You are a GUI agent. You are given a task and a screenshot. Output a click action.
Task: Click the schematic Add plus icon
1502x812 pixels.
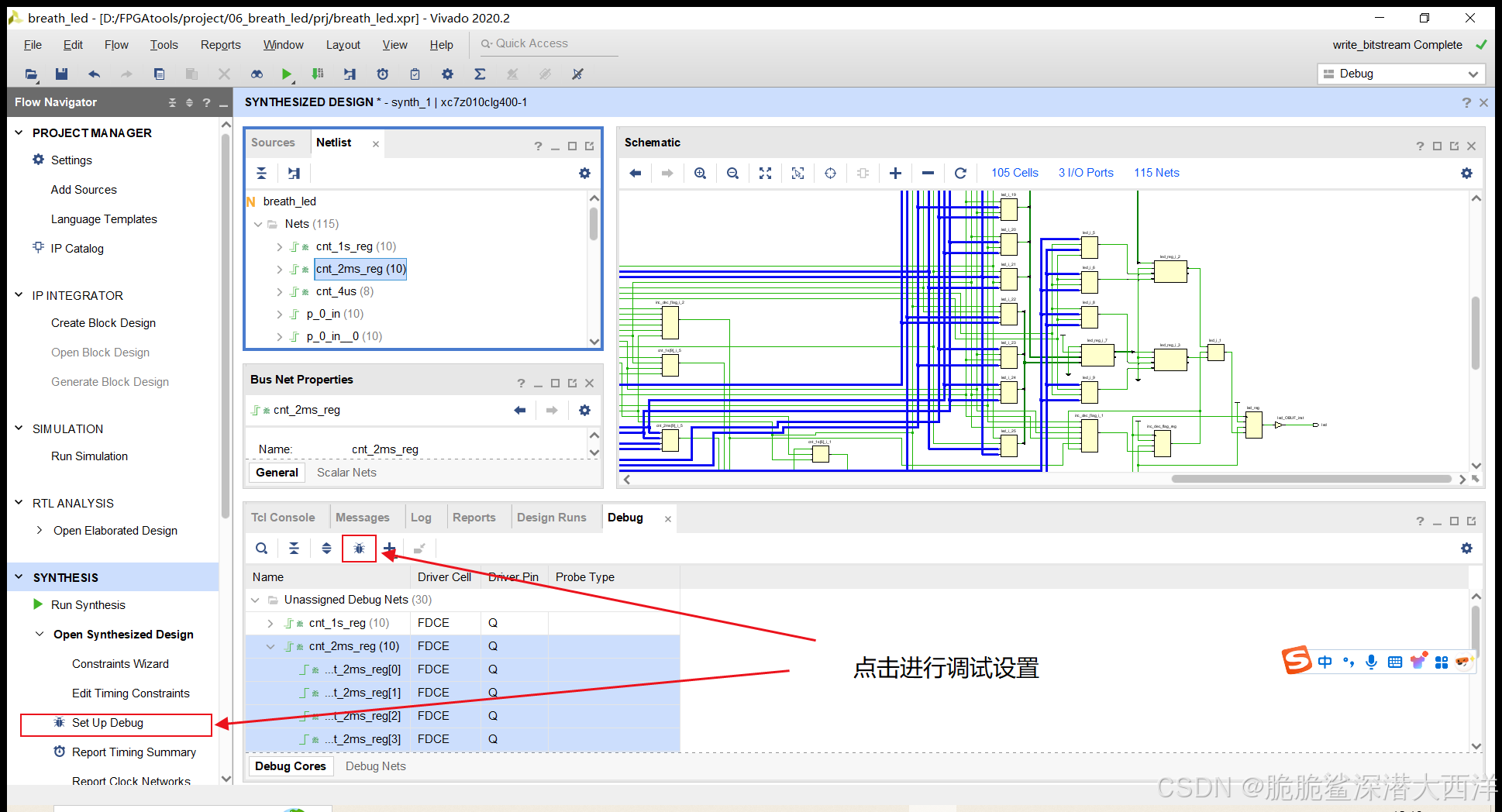tap(895, 173)
